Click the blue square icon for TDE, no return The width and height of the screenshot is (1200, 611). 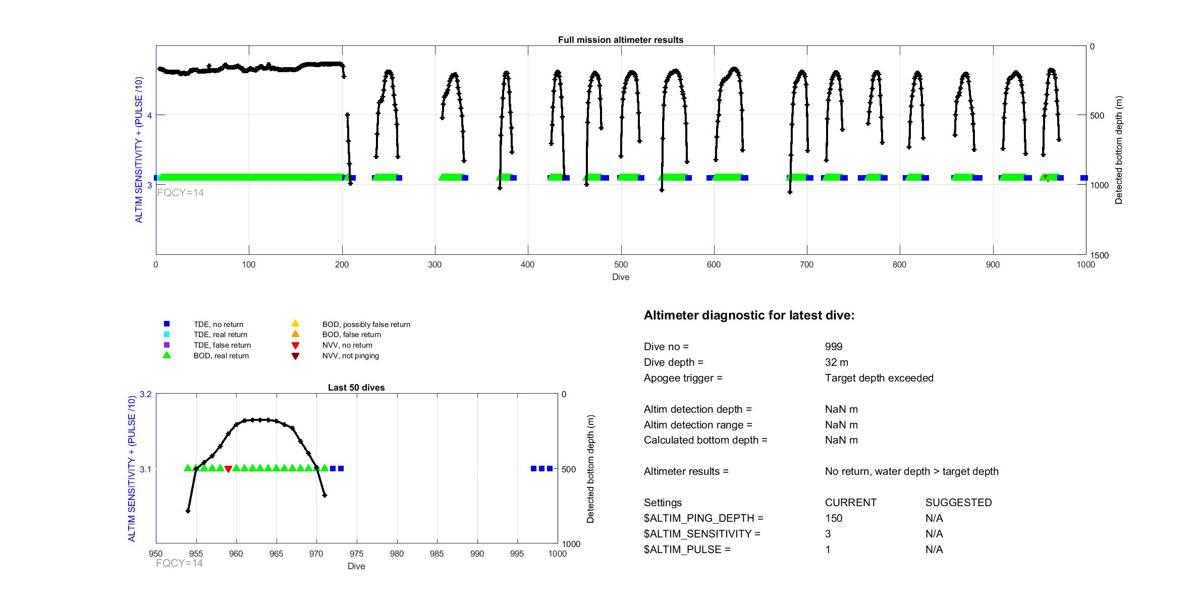click(x=167, y=325)
